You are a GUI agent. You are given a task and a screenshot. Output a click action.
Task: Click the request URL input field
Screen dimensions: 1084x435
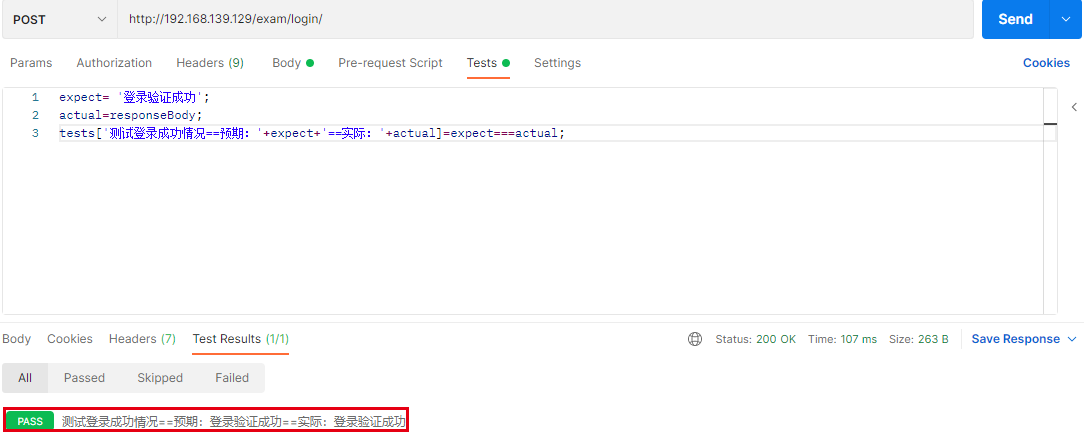pos(545,19)
